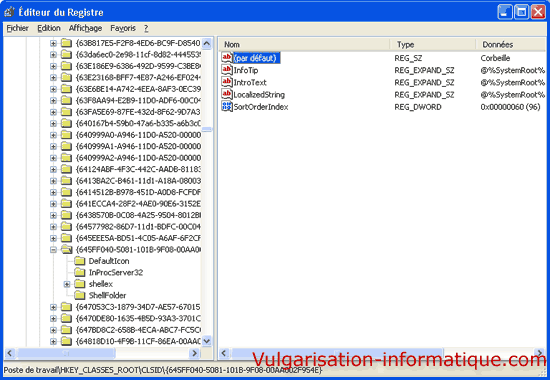This screenshot has width=550, height=380.
Task: Expand the shellex subkey
Action: pyautogui.click(x=67, y=284)
